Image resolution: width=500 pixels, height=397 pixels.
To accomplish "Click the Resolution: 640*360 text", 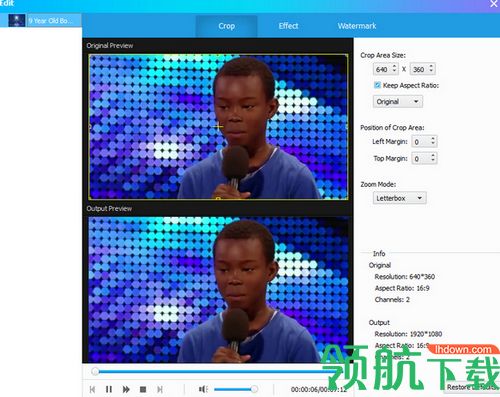I will point(405,277).
